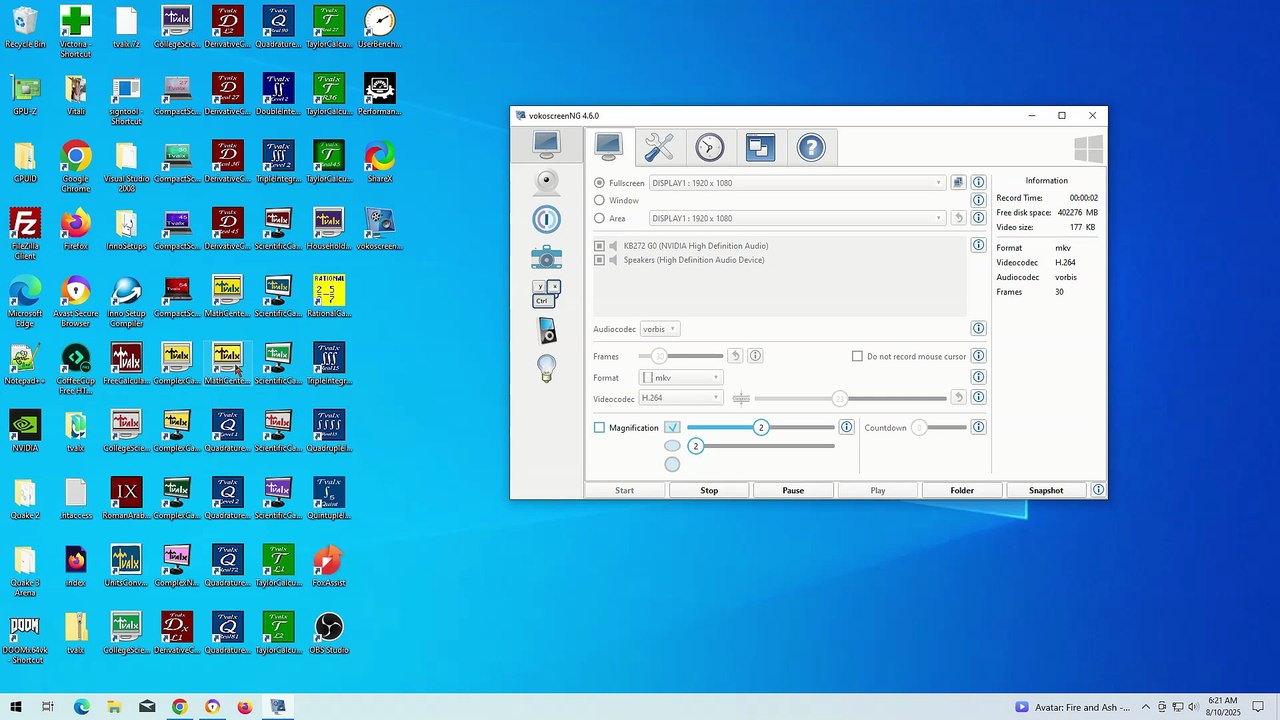
Task: Click the Magnification slider handle
Action: (x=761, y=427)
